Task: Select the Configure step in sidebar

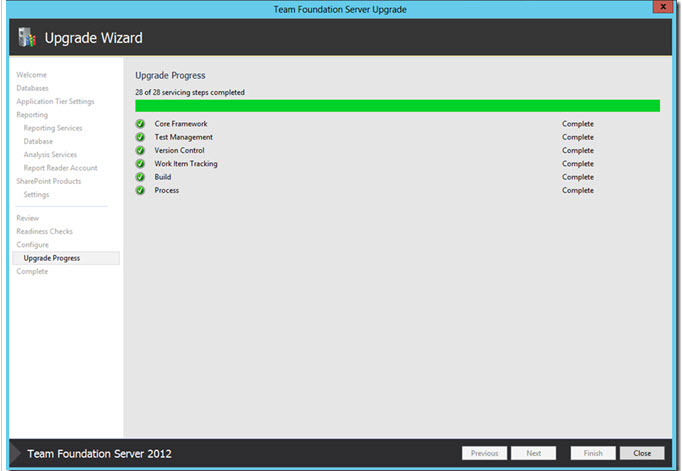Action: coord(33,245)
